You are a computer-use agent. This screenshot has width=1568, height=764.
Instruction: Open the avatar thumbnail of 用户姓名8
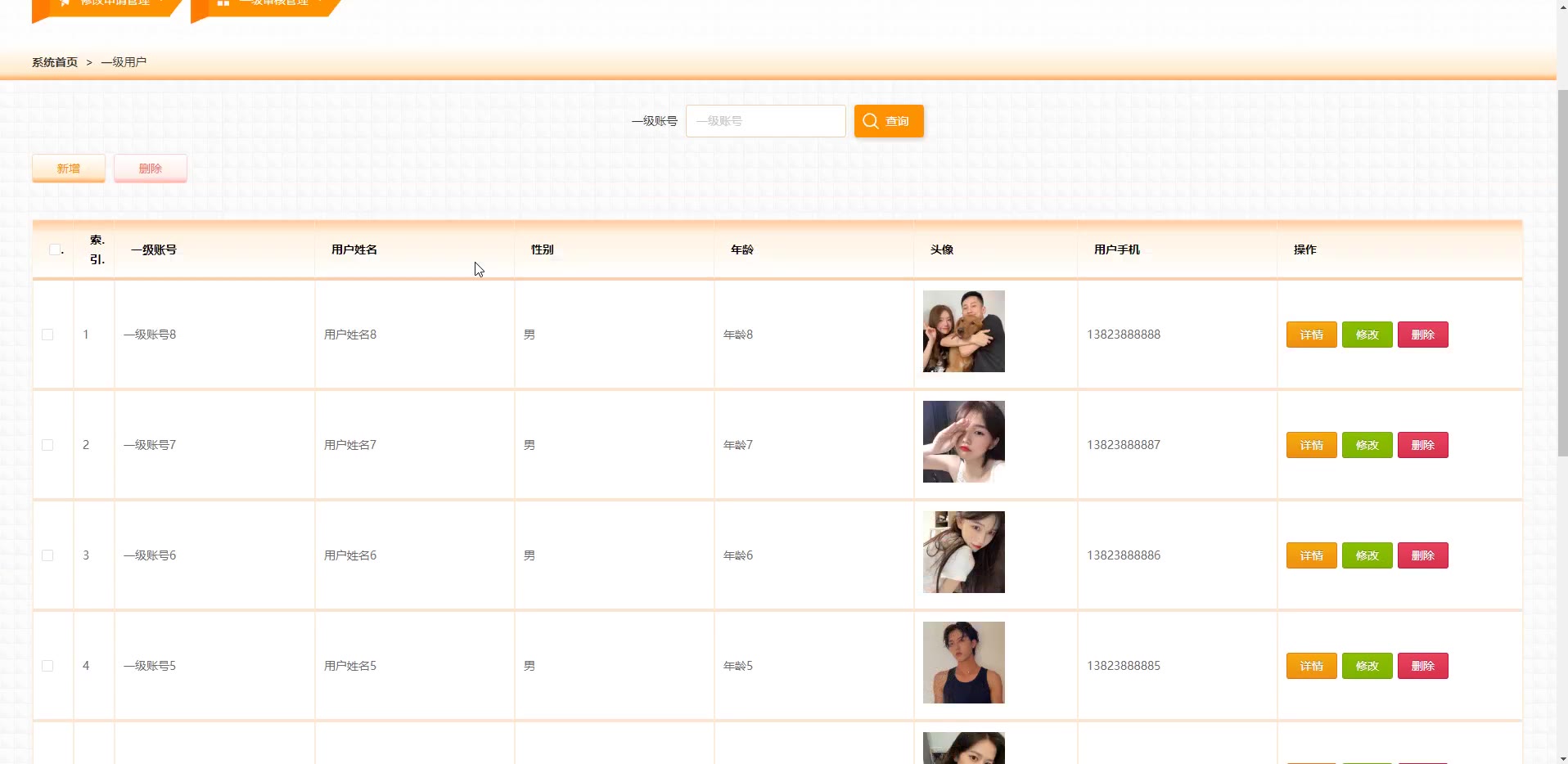click(964, 331)
